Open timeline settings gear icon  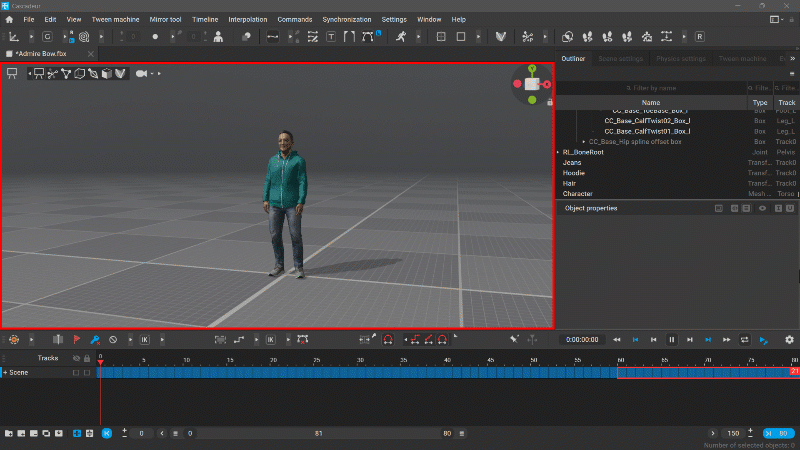click(x=789, y=340)
